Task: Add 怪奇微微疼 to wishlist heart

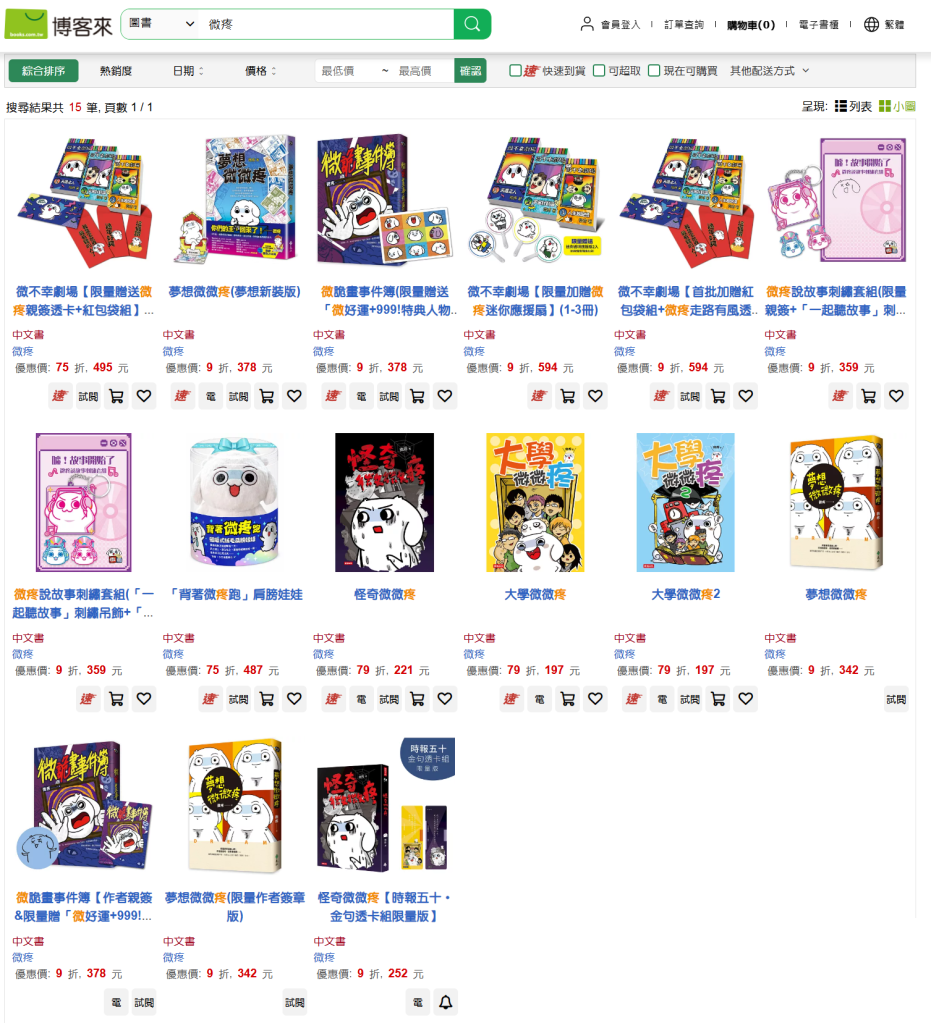Action: 445,699
